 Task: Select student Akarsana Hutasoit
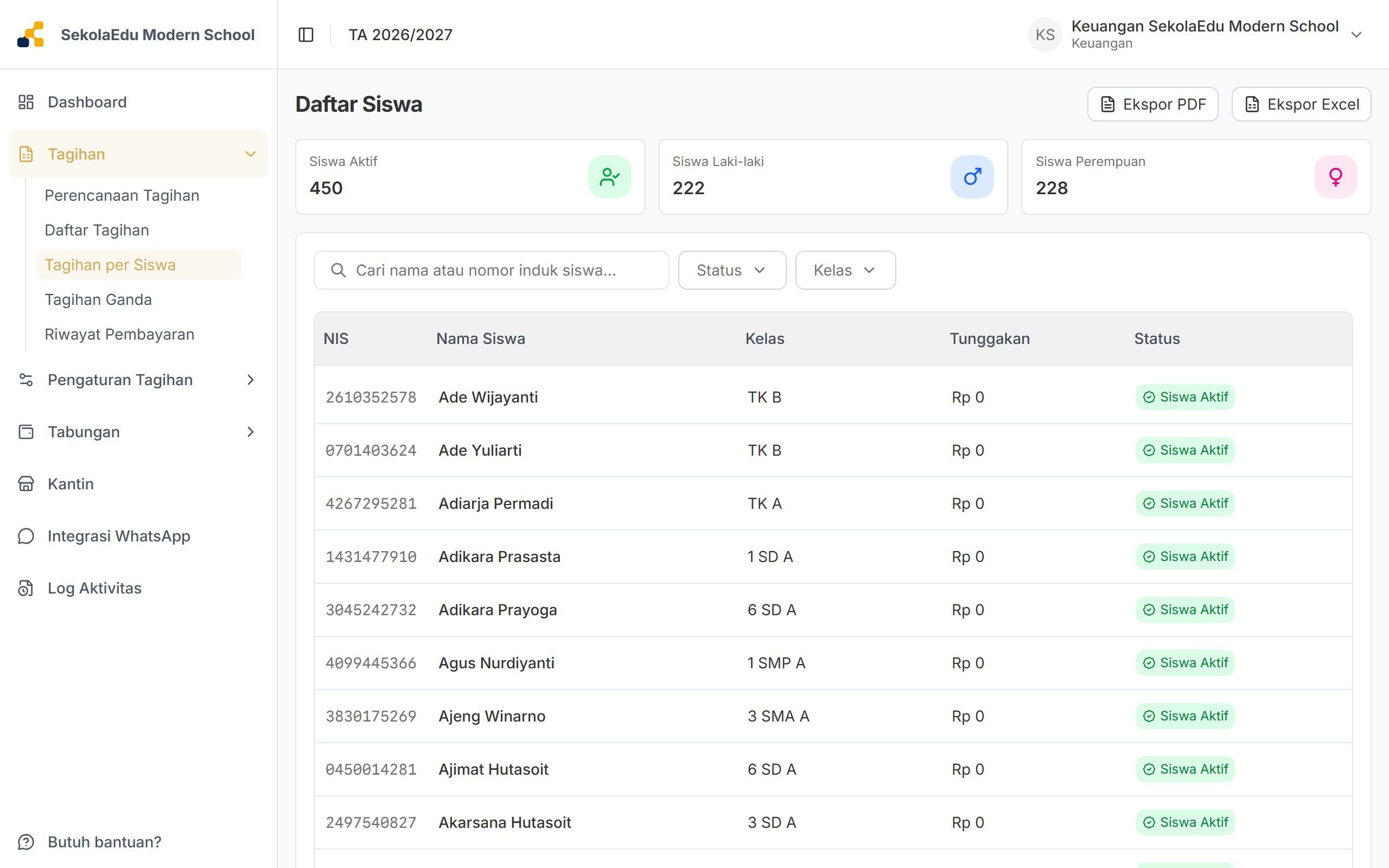pos(505,822)
